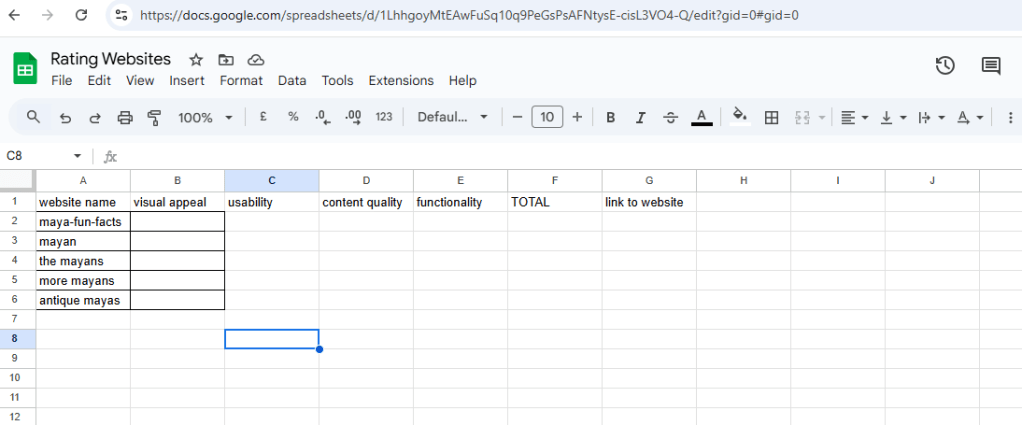Open the fill colour paint bucket
Image resolution: width=1022 pixels, height=425 pixels.
click(740, 117)
